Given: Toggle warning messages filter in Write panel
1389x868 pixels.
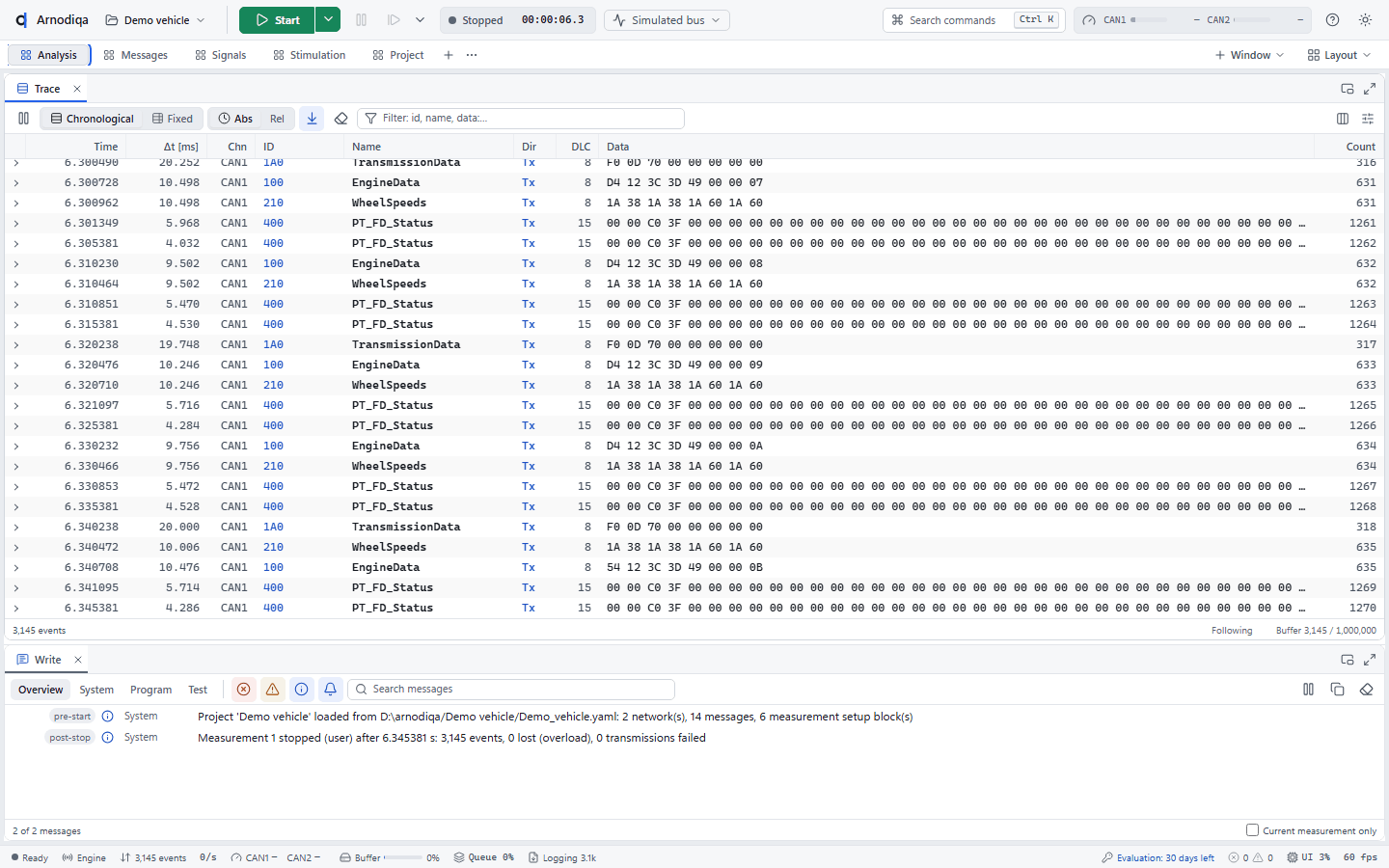Looking at the screenshot, I should coord(272,689).
